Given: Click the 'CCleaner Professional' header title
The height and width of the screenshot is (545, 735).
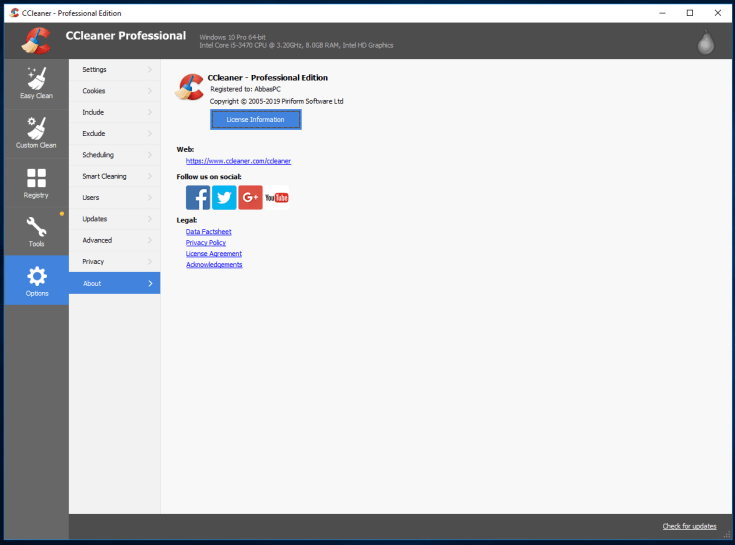Looking at the screenshot, I should (x=126, y=36).
